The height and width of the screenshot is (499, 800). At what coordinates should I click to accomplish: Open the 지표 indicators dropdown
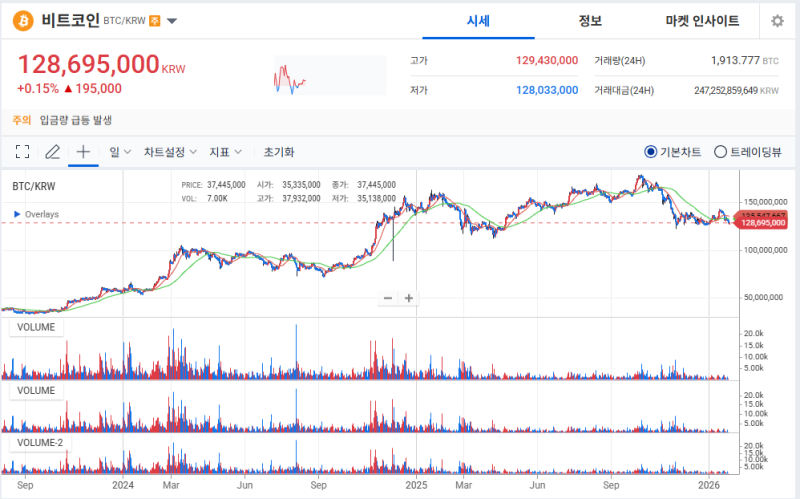point(225,152)
